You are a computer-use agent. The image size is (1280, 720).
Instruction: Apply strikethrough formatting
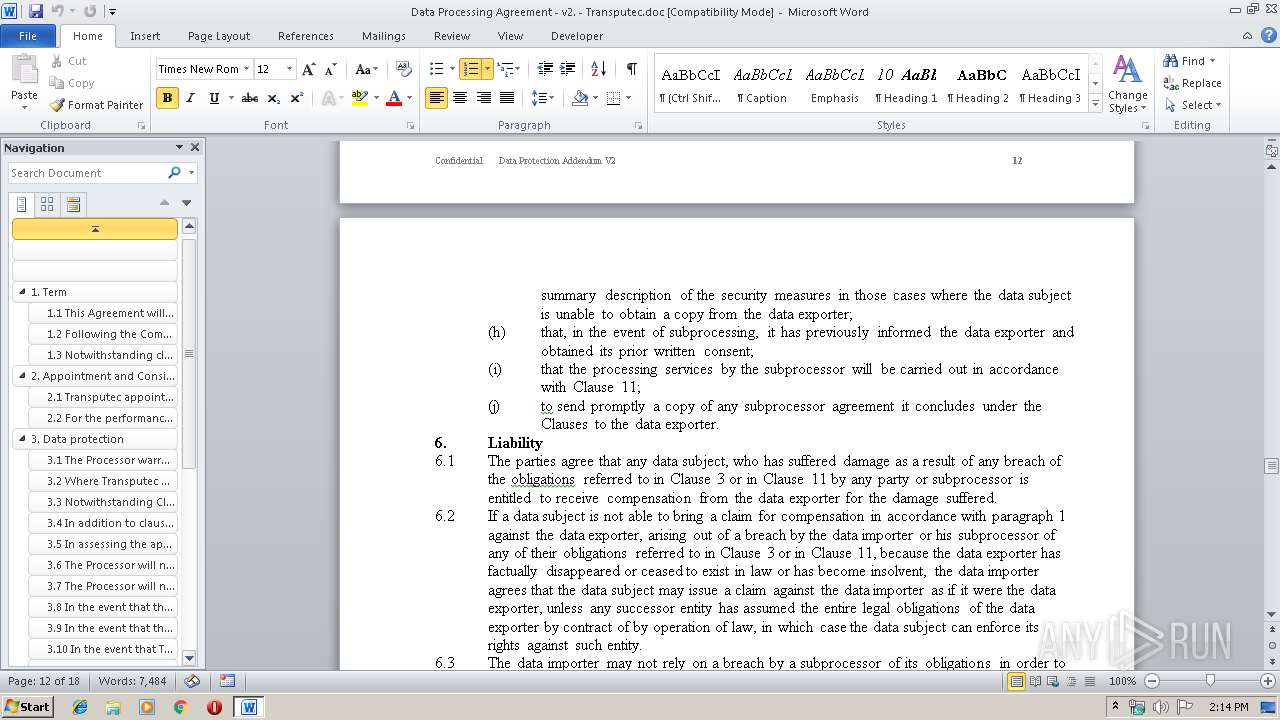click(250, 98)
